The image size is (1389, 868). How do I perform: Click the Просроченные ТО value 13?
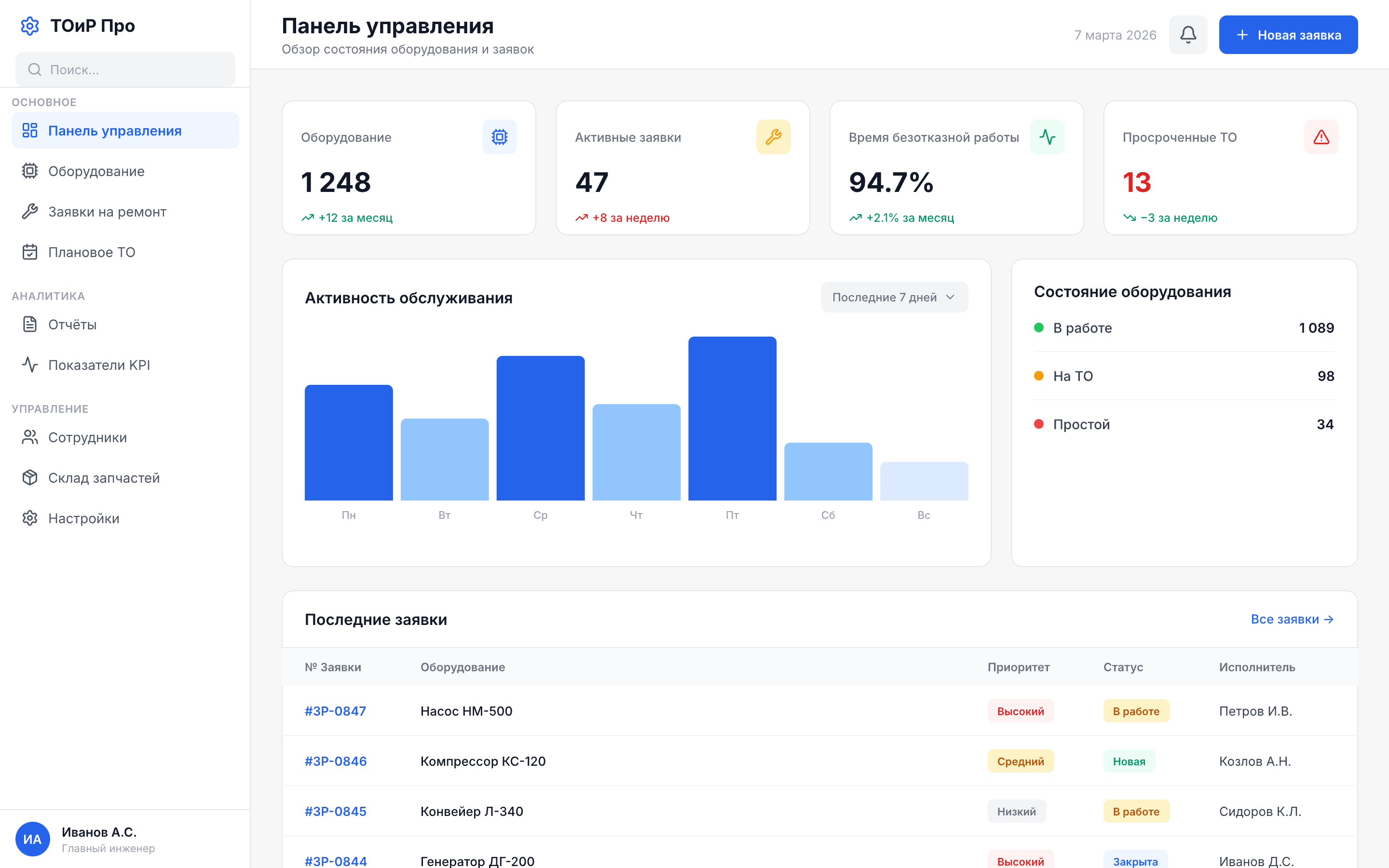coord(1136,182)
